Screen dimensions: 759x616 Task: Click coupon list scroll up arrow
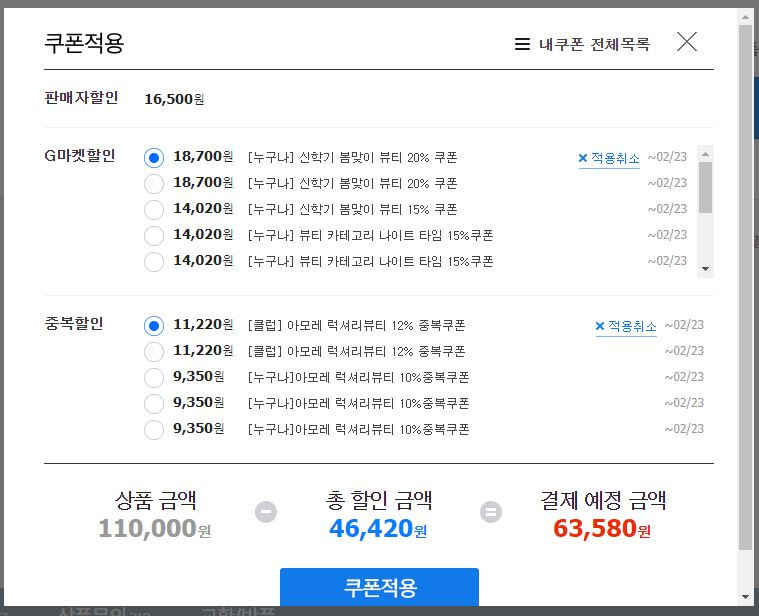click(705, 154)
